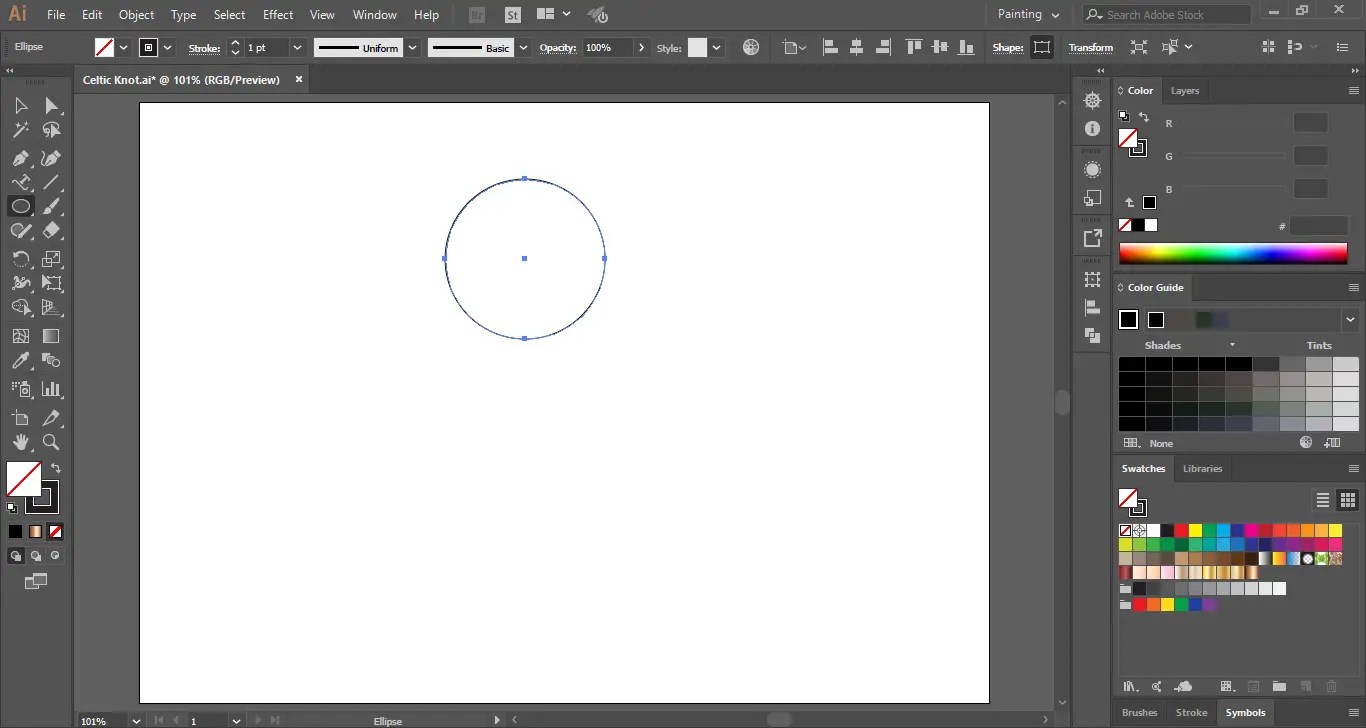This screenshot has width=1366, height=728.
Task: Click the Recolor Artwork icon
Action: click(751, 47)
